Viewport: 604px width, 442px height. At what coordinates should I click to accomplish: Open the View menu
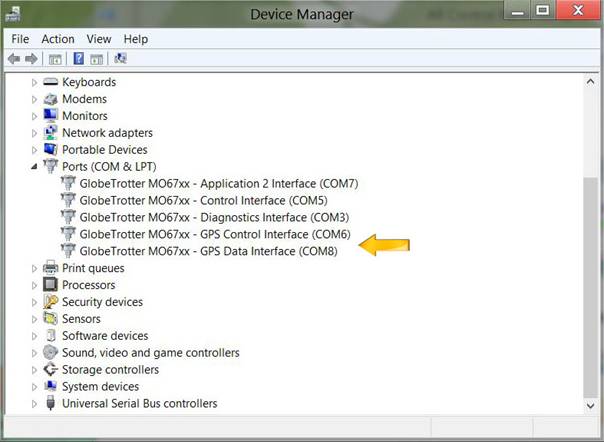(99, 39)
